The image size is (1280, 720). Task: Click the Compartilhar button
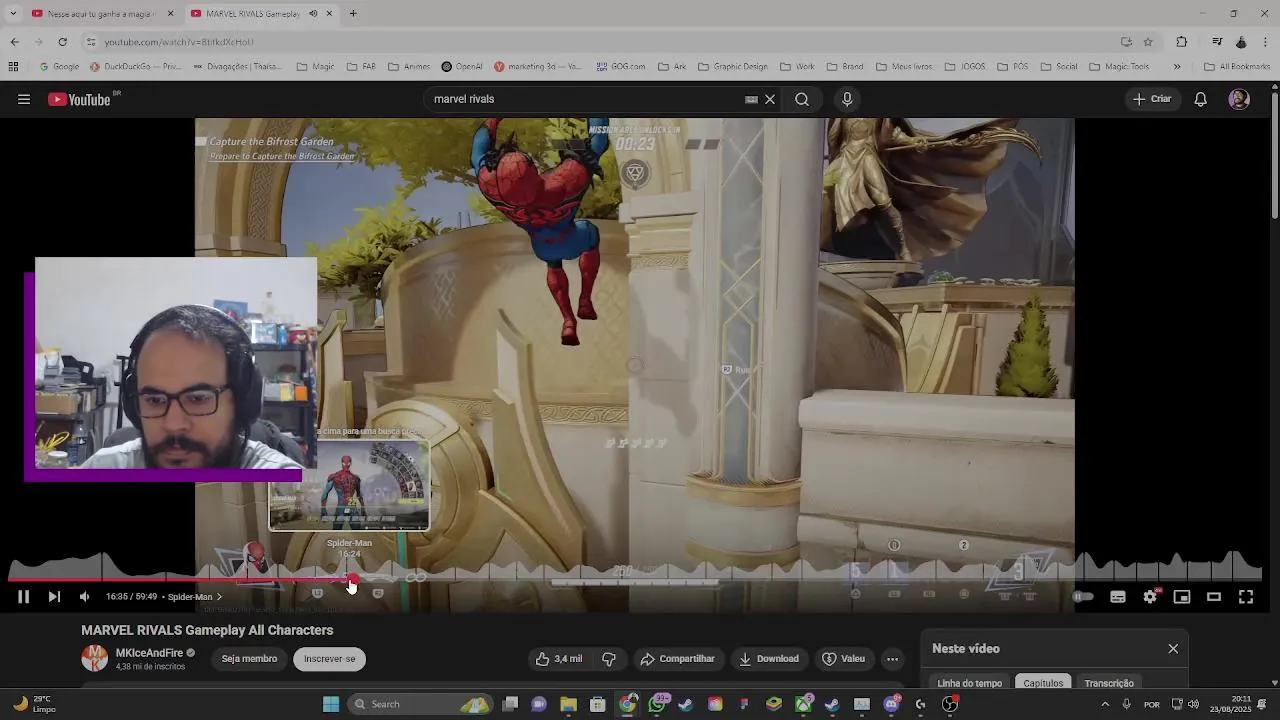pyautogui.click(x=678, y=659)
